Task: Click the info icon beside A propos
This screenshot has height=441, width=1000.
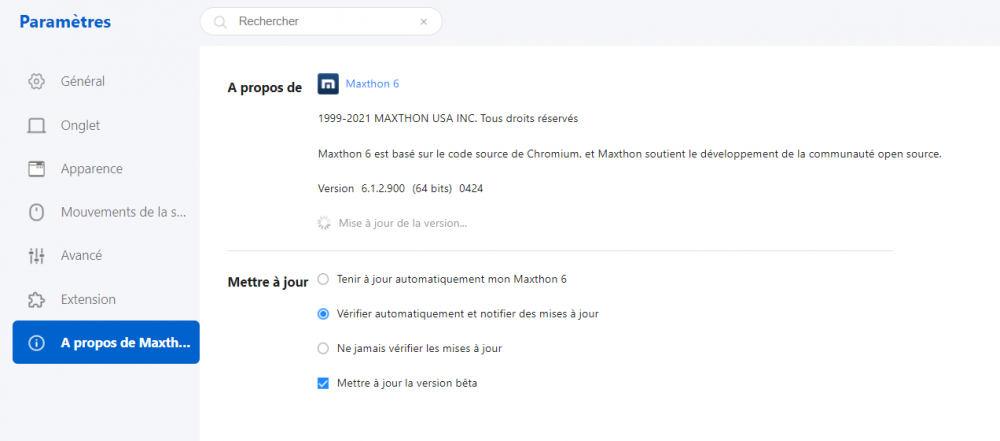Action: tap(37, 343)
